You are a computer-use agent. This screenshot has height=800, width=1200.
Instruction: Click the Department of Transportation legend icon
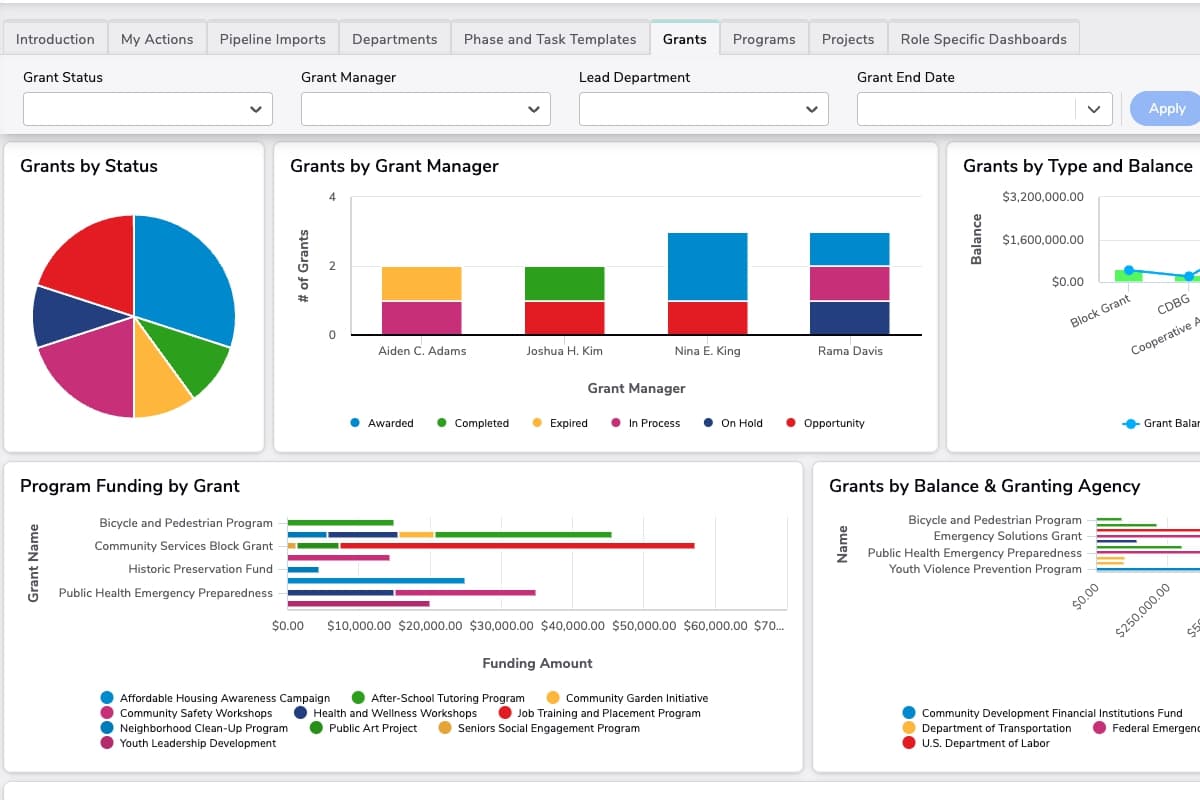point(909,728)
